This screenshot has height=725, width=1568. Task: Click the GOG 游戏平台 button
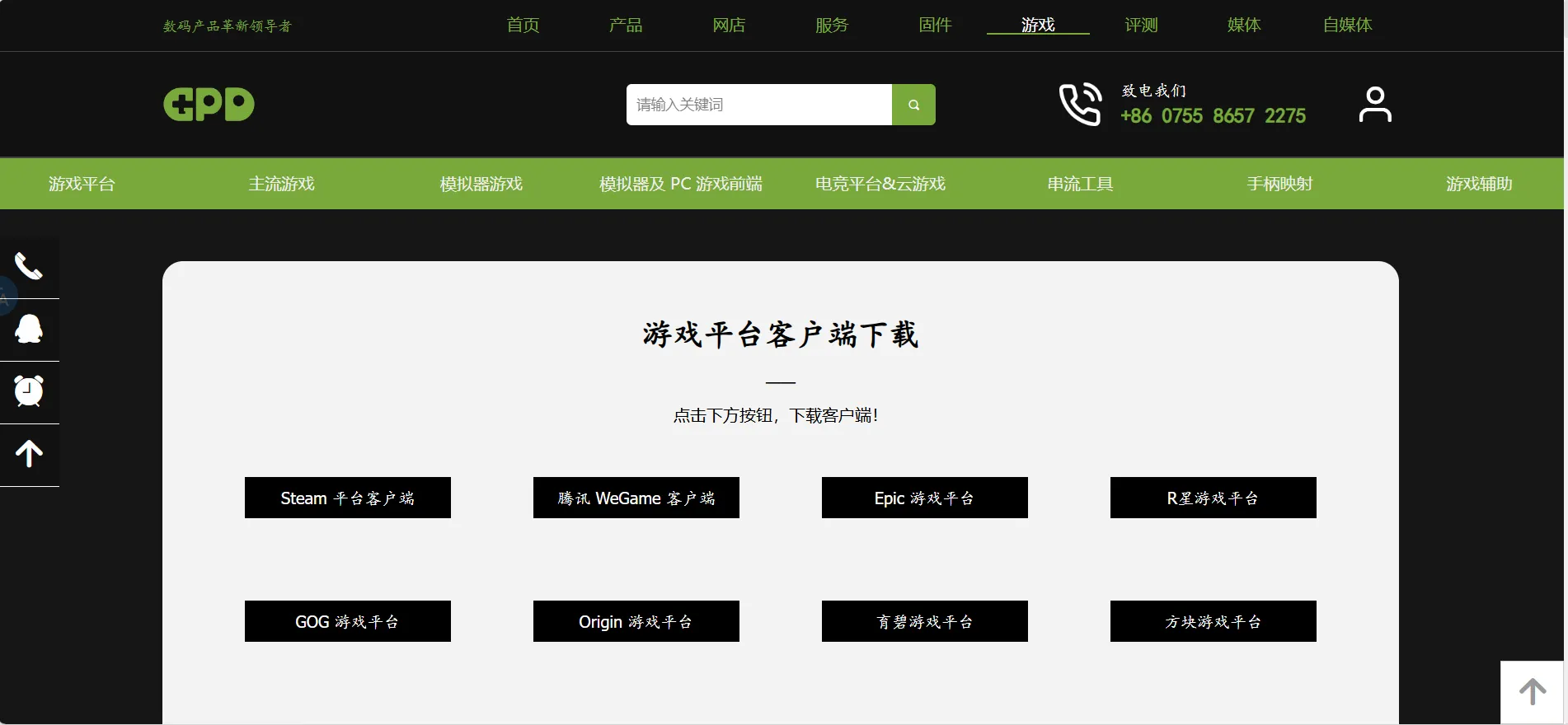[348, 621]
